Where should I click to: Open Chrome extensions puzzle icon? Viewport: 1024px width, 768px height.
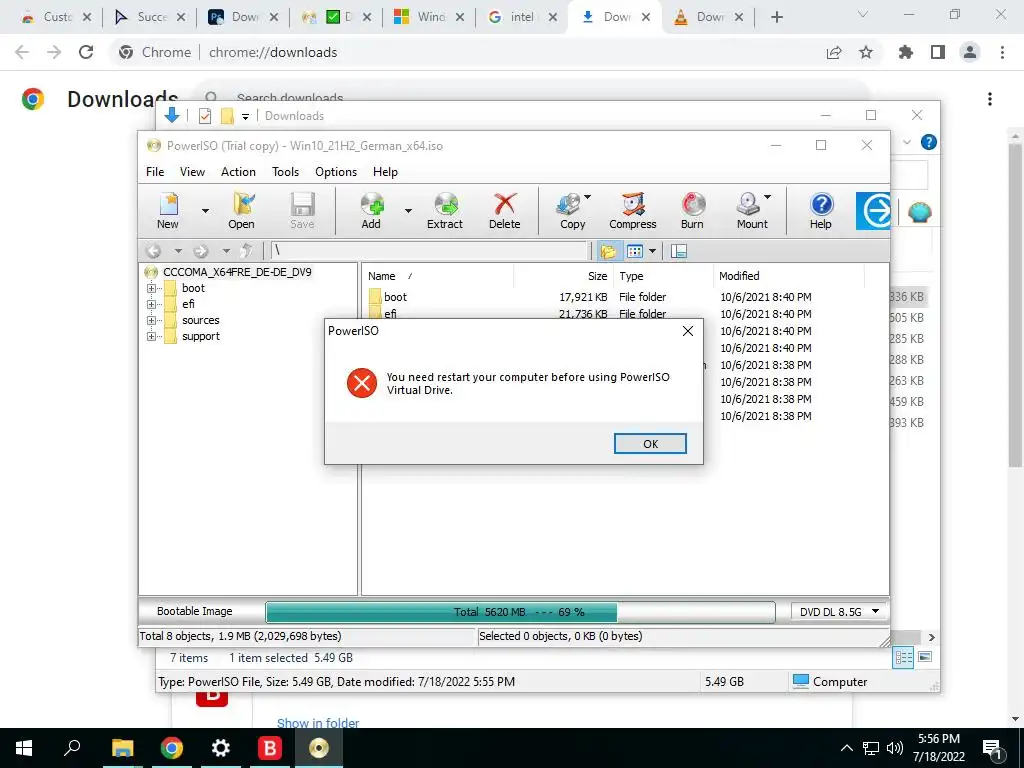906,52
